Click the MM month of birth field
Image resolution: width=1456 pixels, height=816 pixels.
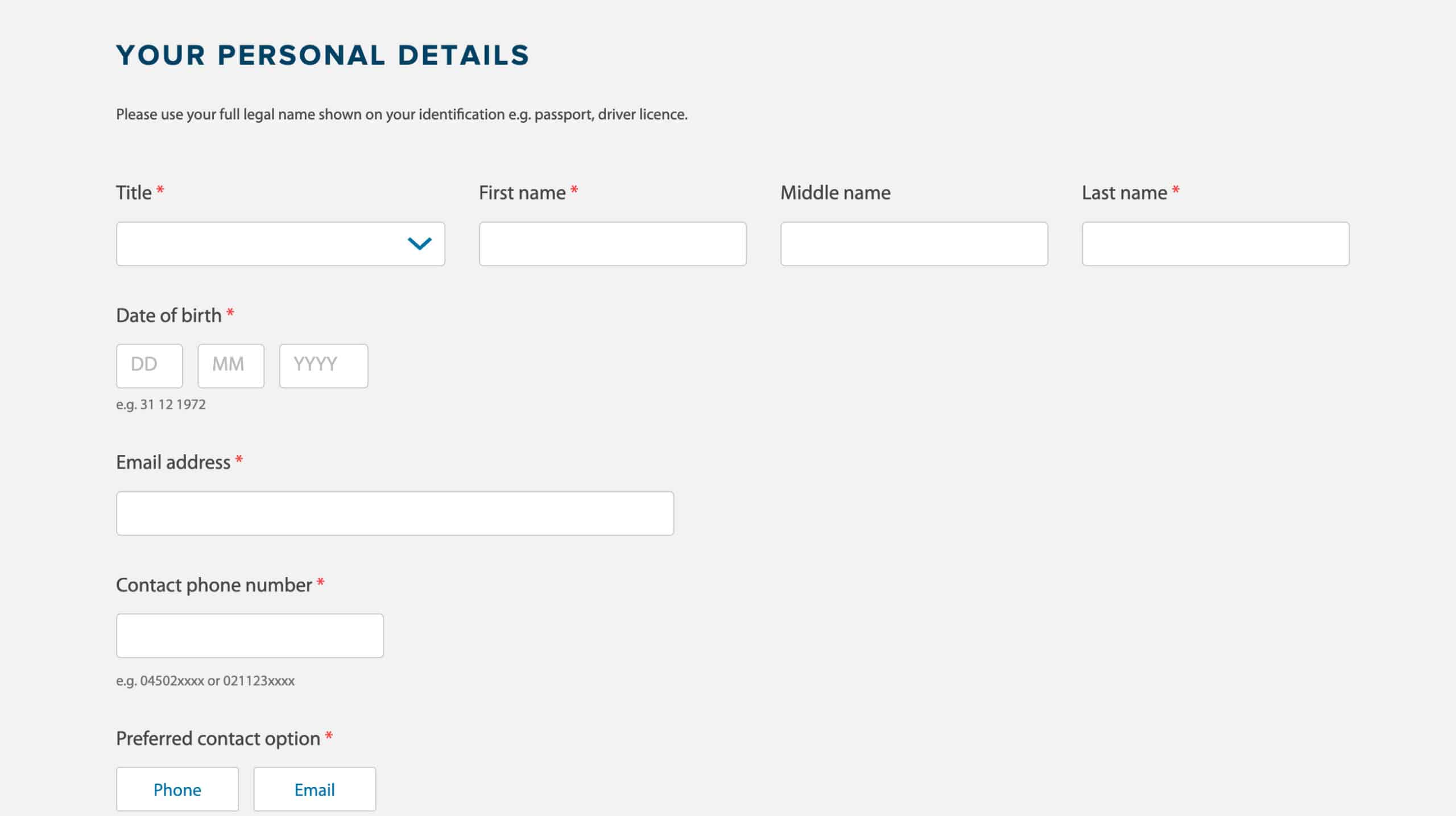(231, 366)
